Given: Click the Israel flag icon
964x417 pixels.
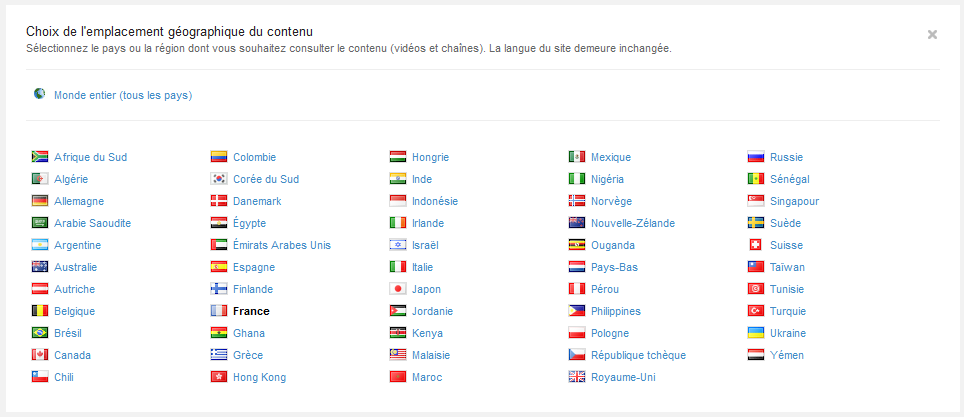Looking at the screenshot, I should (398, 245).
